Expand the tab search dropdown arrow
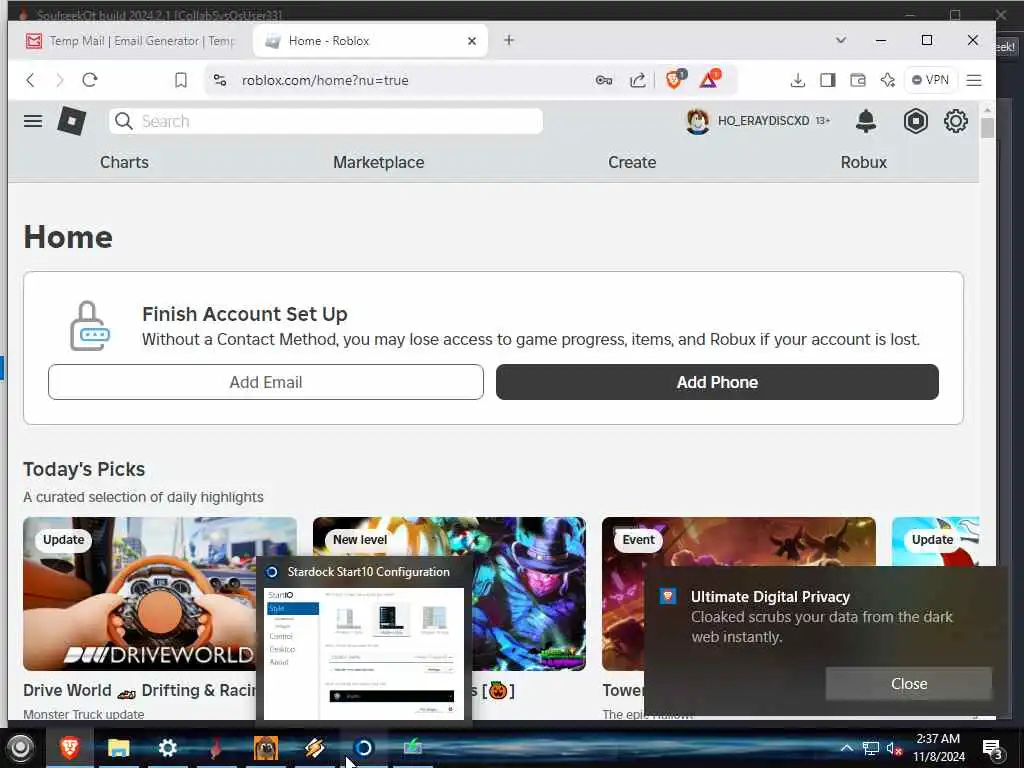Screen dimensions: 1024x768 [841, 40]
